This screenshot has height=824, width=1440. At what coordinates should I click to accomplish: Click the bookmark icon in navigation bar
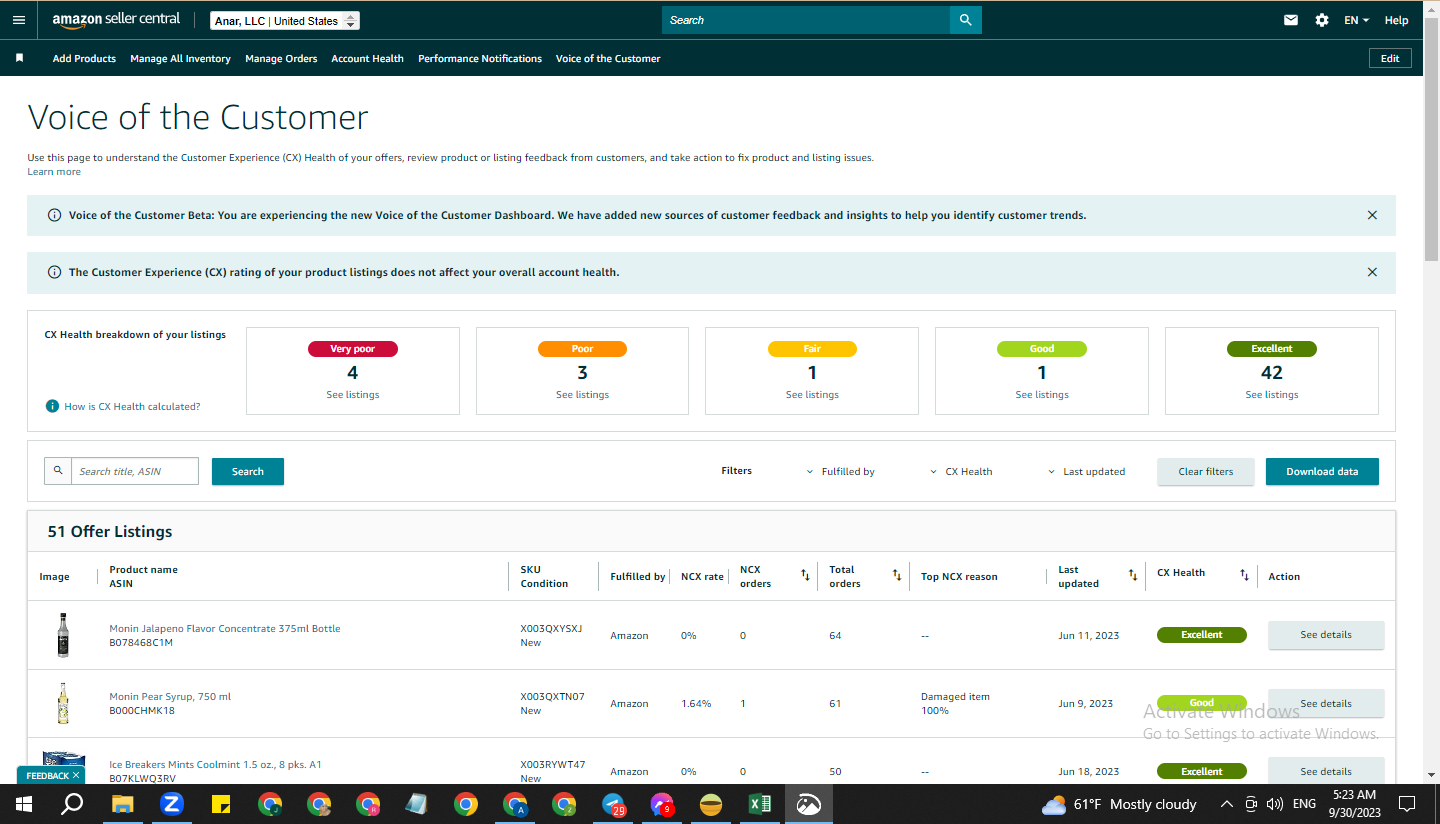pos(19,58)
